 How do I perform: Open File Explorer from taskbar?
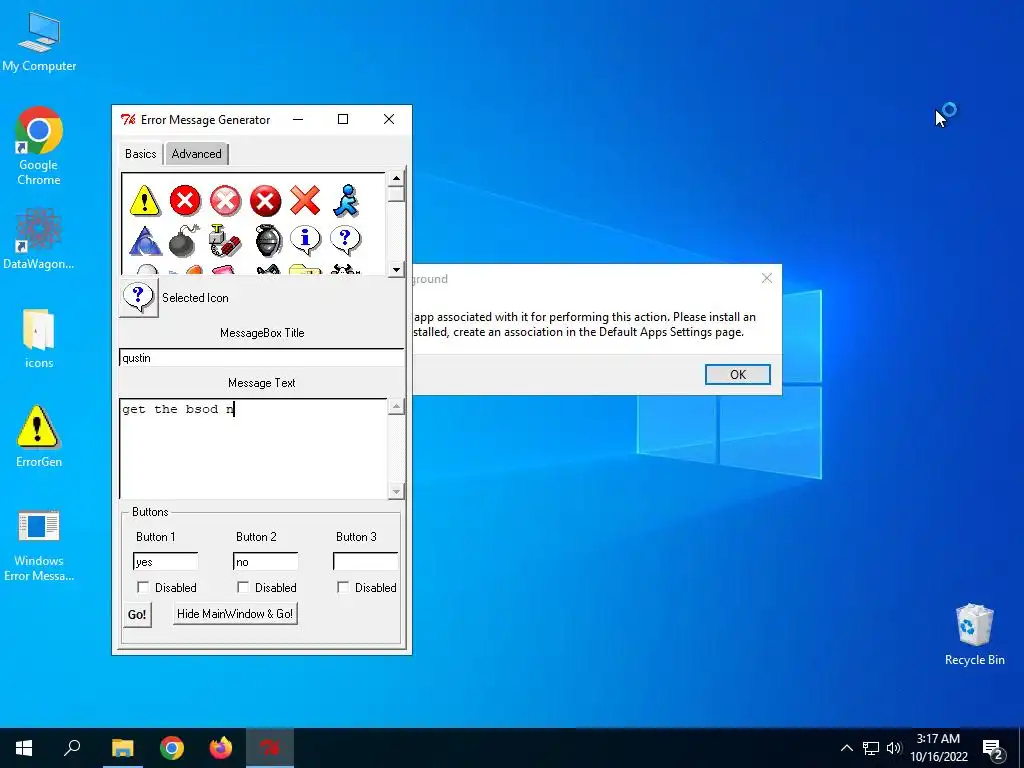122,748
